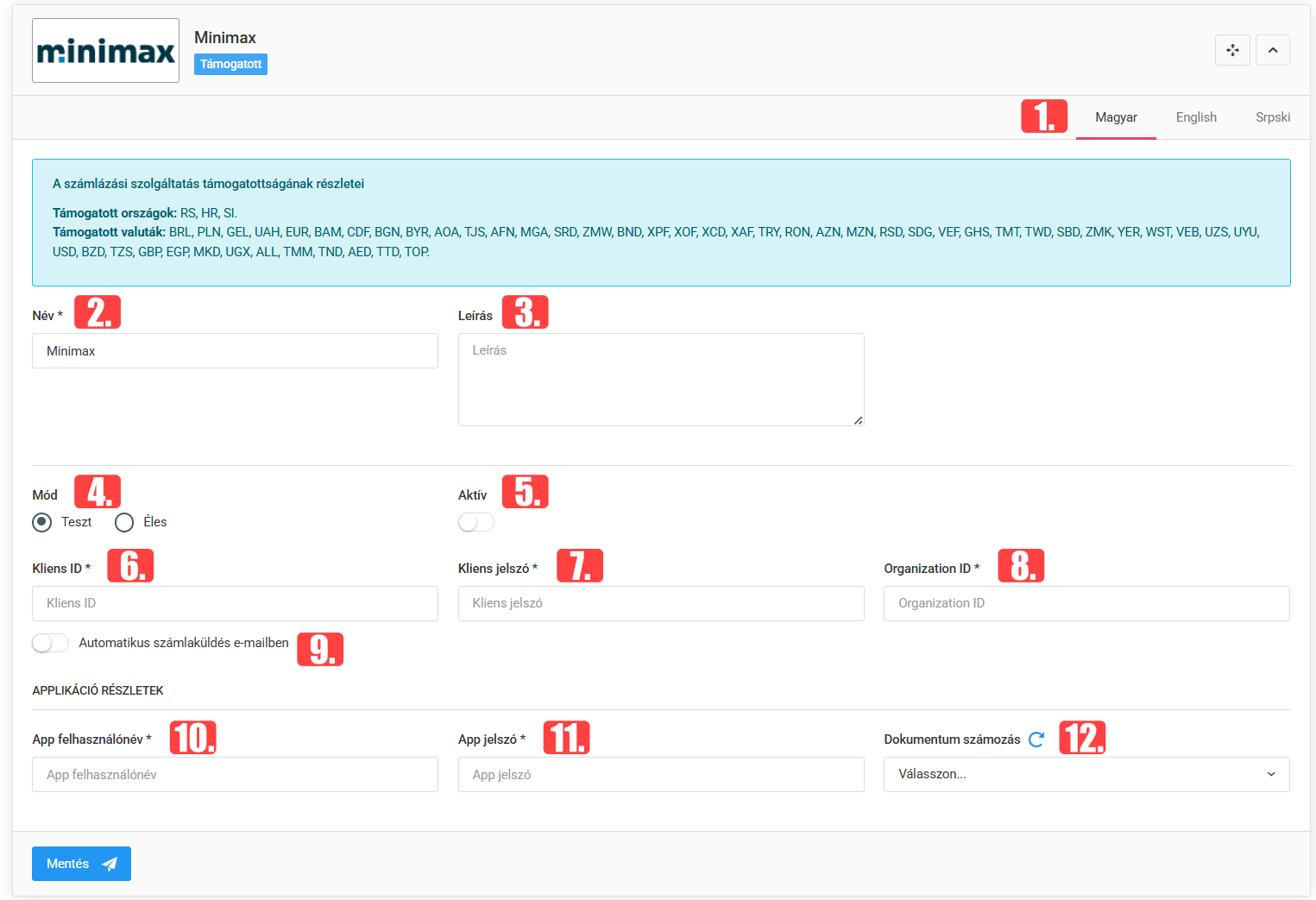
Task: Click into the Leírás textarea
Action: (x=661, y=380)
